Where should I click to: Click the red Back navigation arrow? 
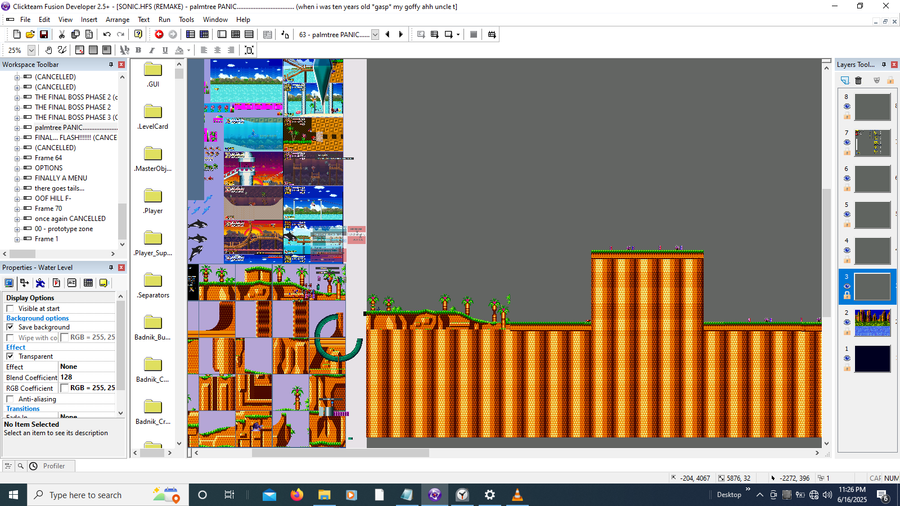coord(159,34)
